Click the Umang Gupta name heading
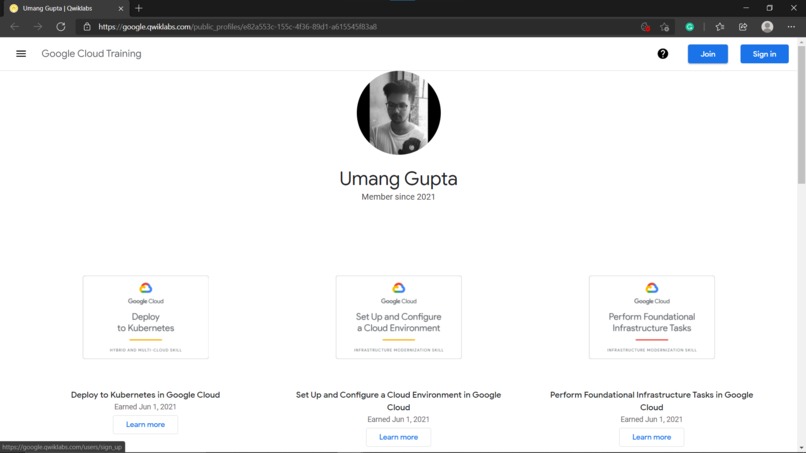Image resolution: width=806 pixels, height=453 pixels. click(x=398, y=178)
